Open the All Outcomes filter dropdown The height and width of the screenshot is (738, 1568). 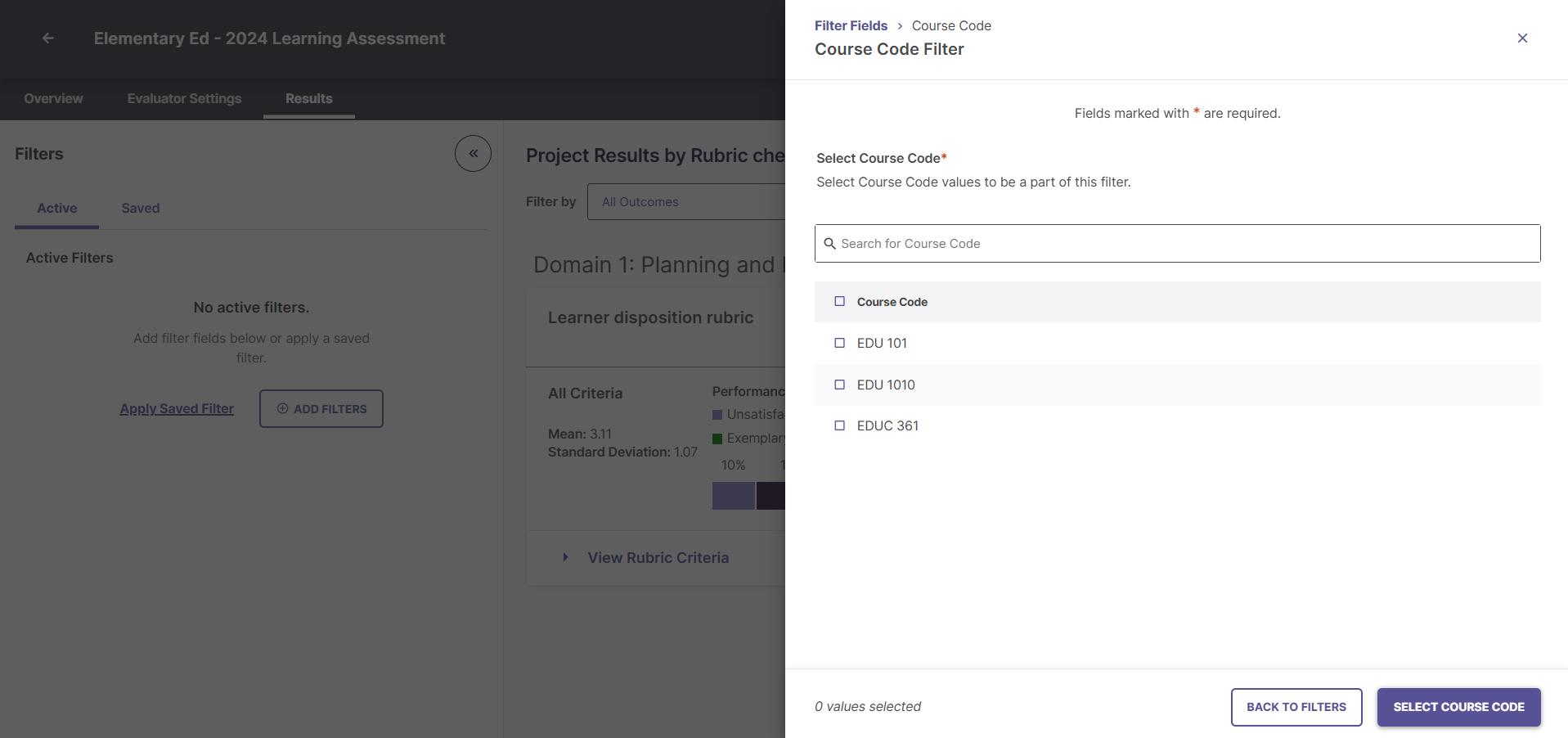coord(686,202)
